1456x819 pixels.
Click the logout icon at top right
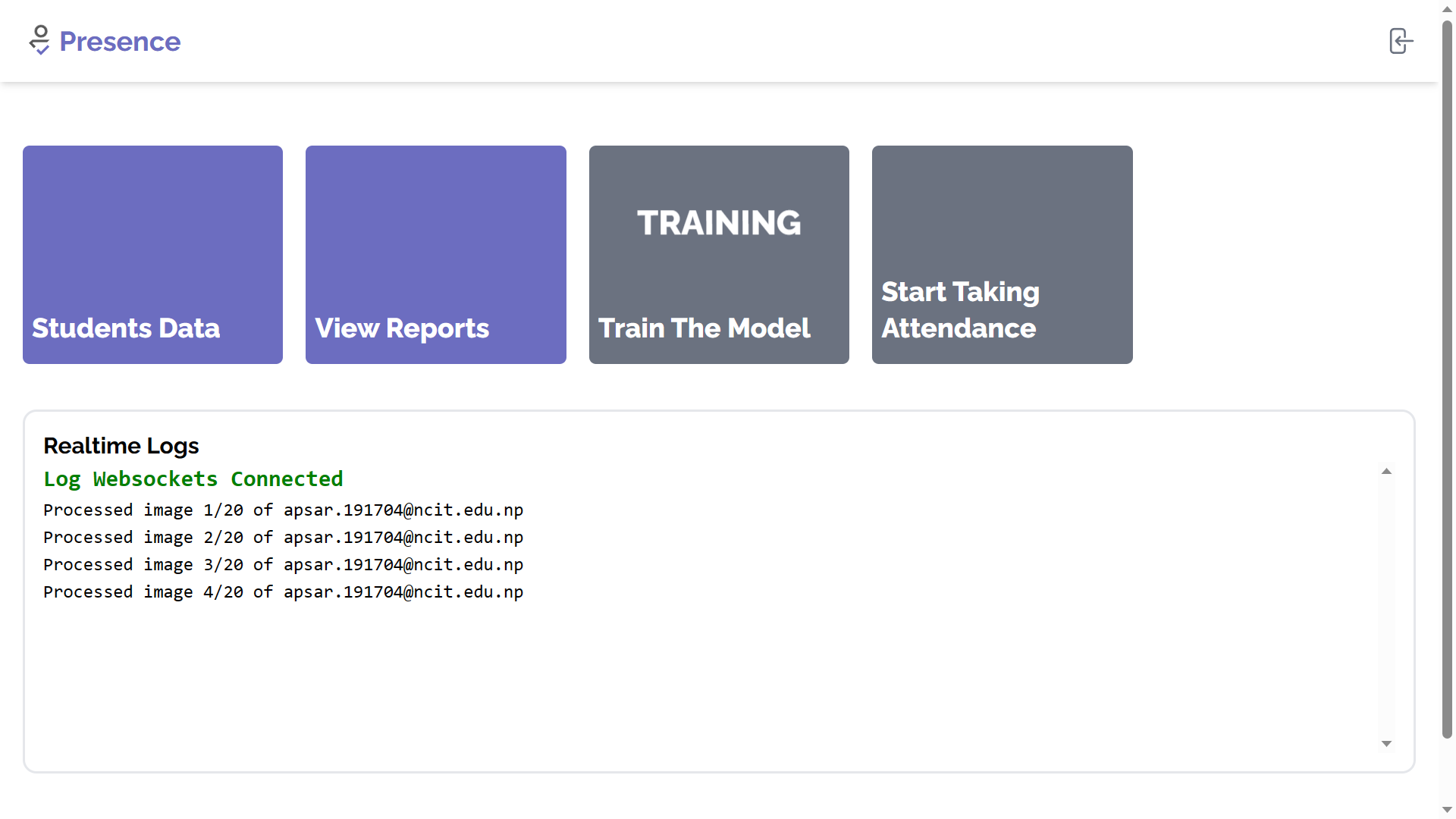pos(1400,41)
